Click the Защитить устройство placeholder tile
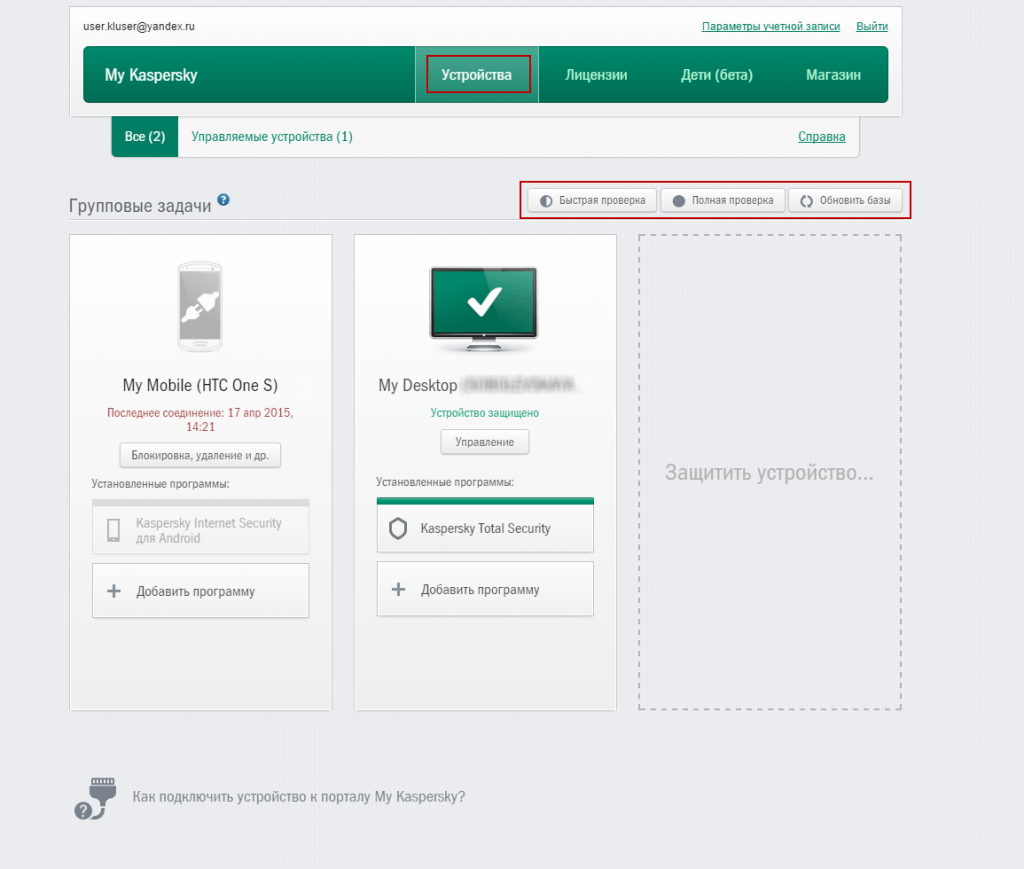Viewport: 1024px width, 869px height. 769,473
